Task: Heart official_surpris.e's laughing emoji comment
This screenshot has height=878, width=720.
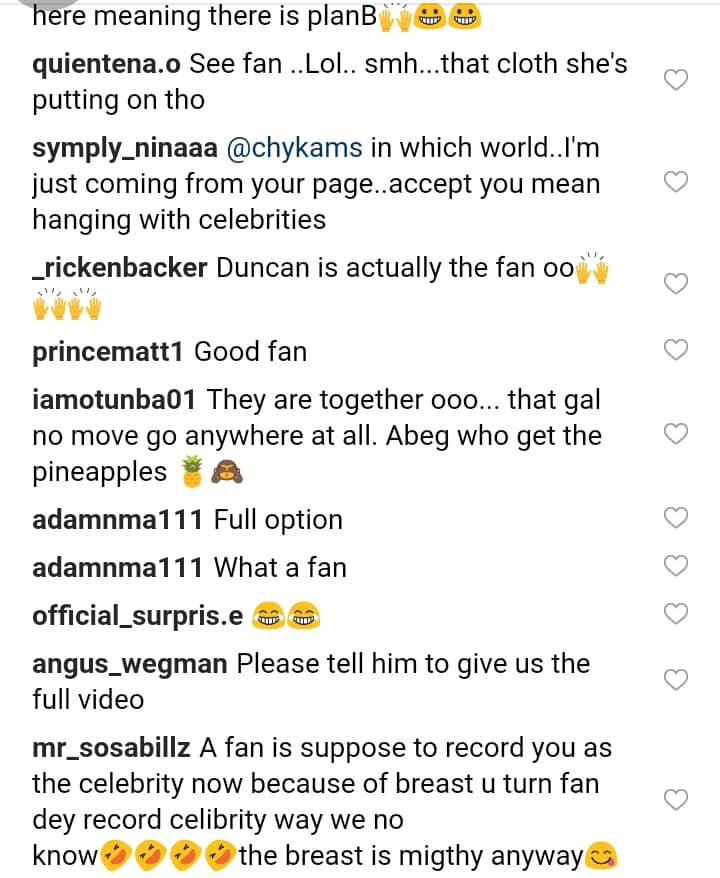Action: [677, 614]
